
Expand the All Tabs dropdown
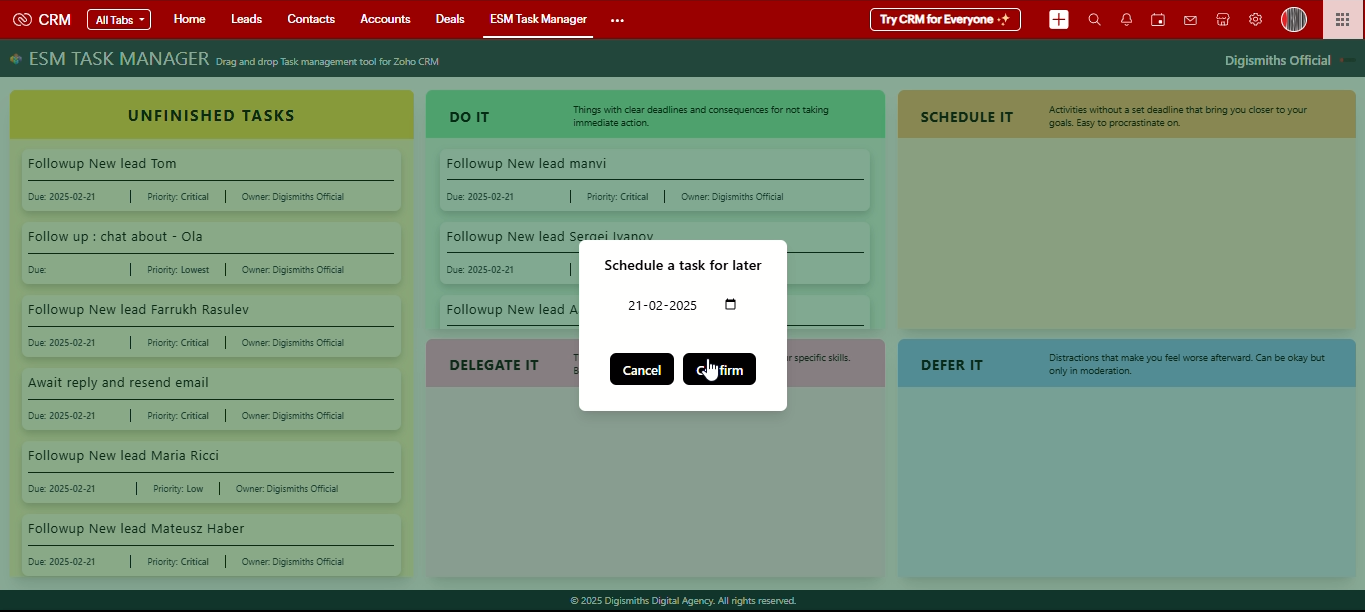[x=119, y=20]
